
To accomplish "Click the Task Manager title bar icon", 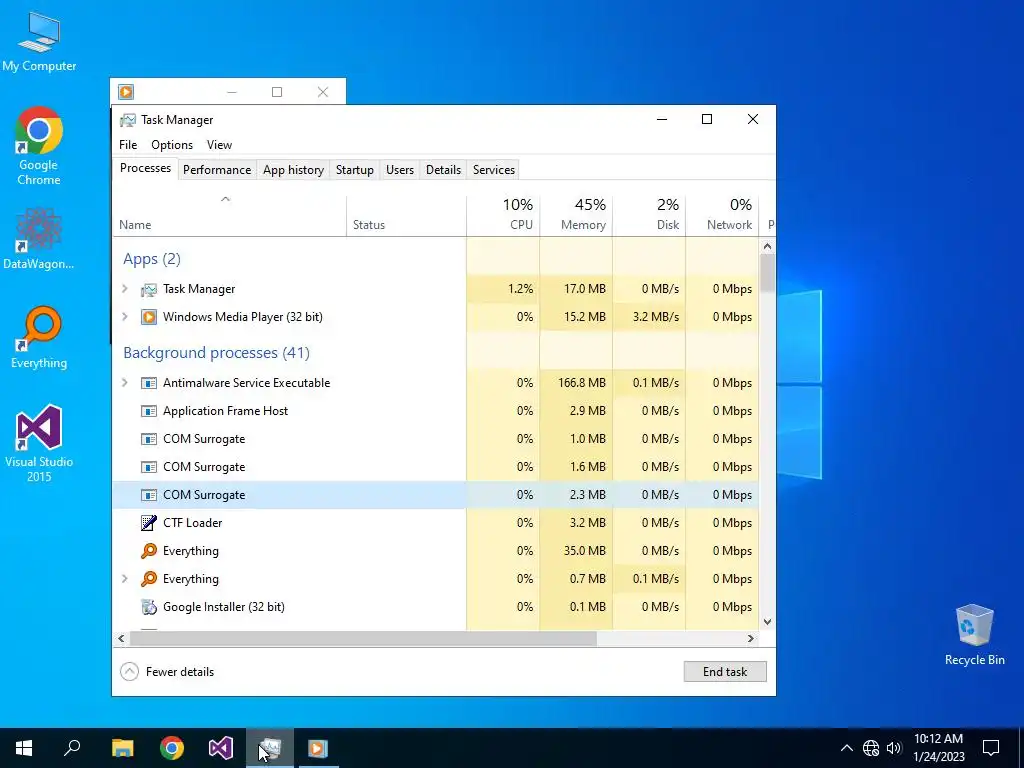I will pos(128,120).
